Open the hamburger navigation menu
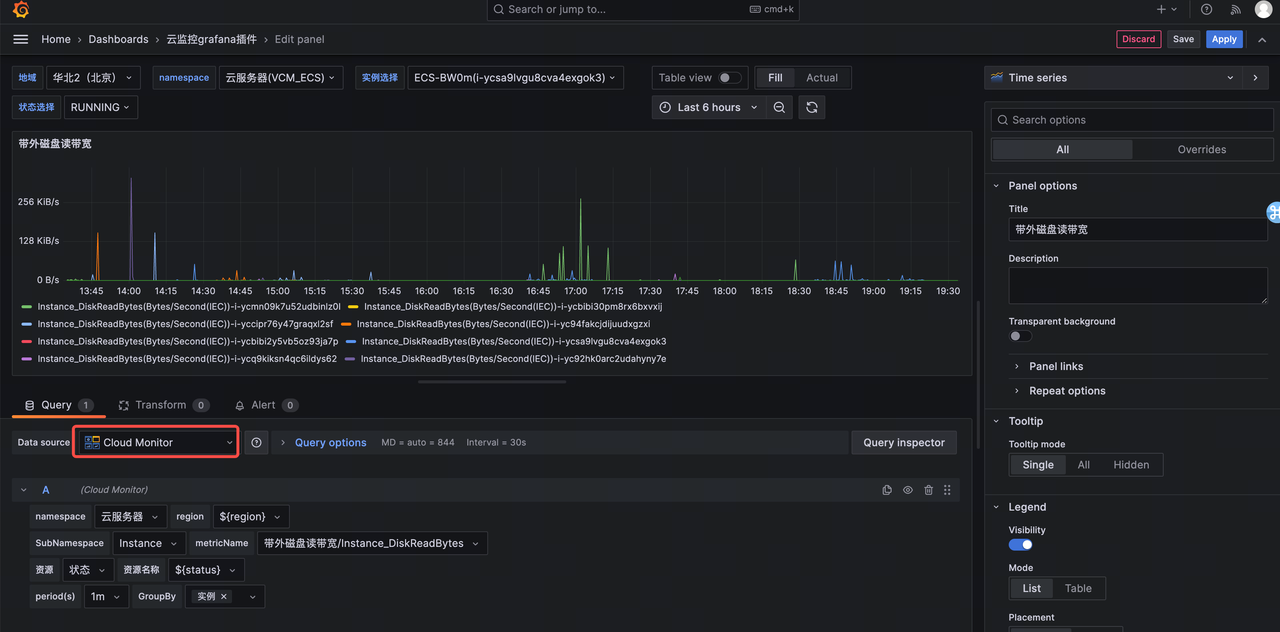This screenshot has width=1280, height=632. [20, 39]
